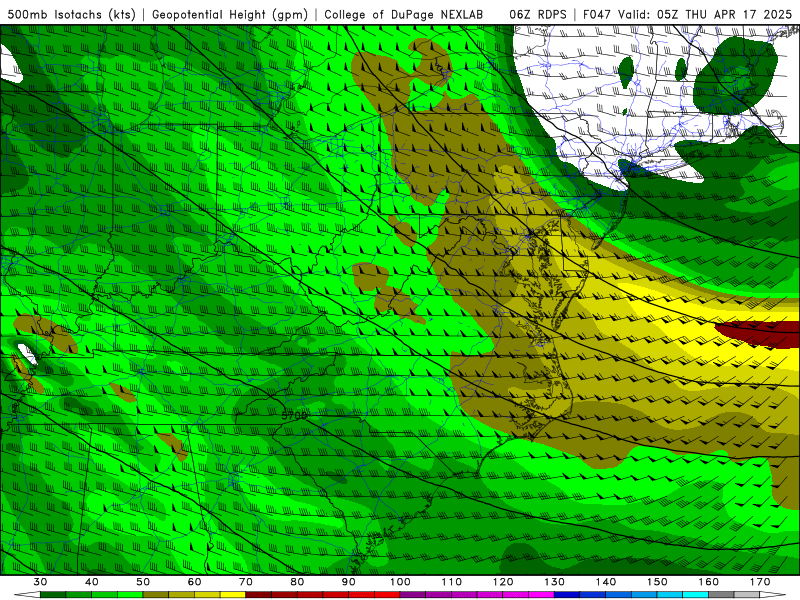Click the 70 kts legend label
The height and width of the screenshot is (600, 800).
point(246,582)
